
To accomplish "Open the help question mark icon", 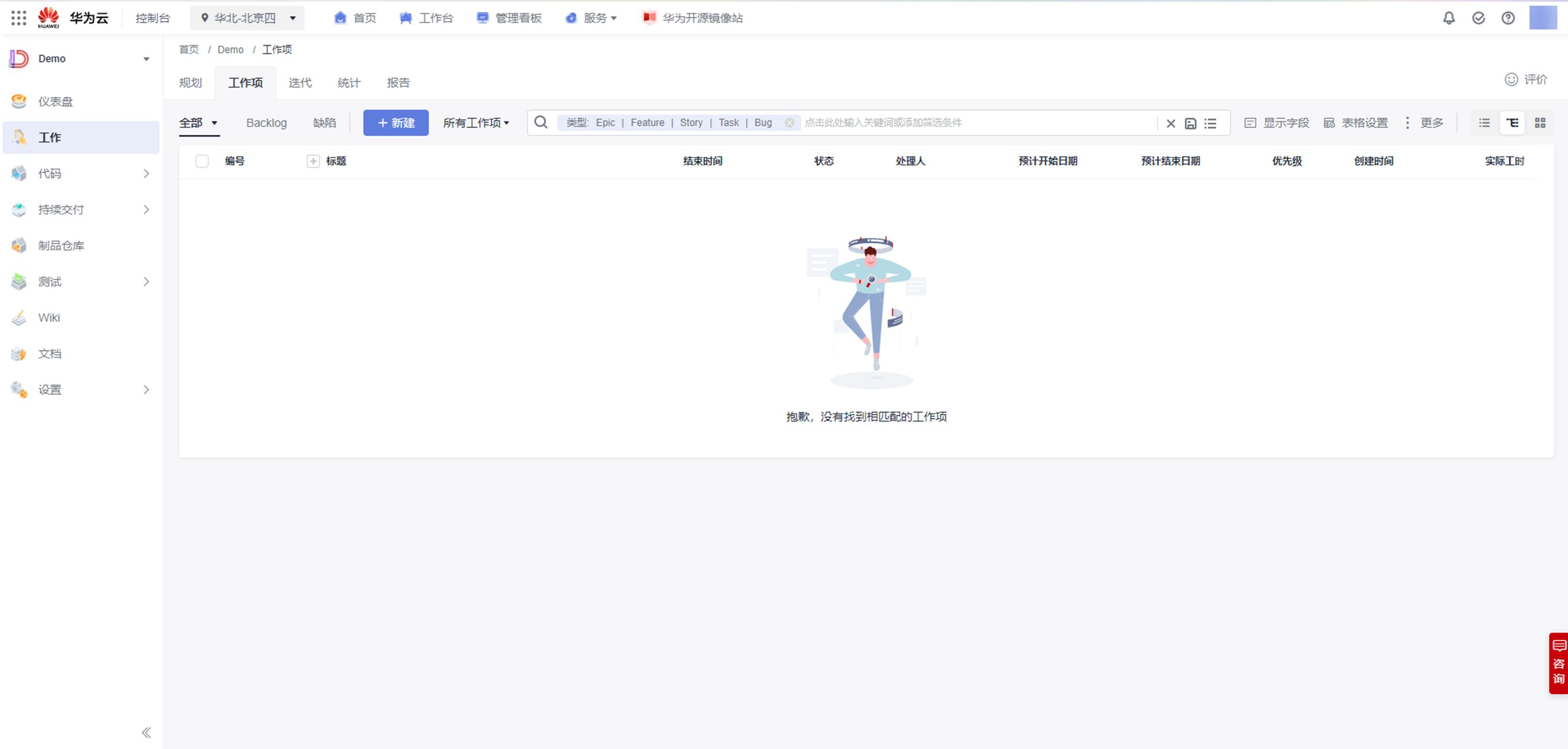I will (x=1508, y=18).
